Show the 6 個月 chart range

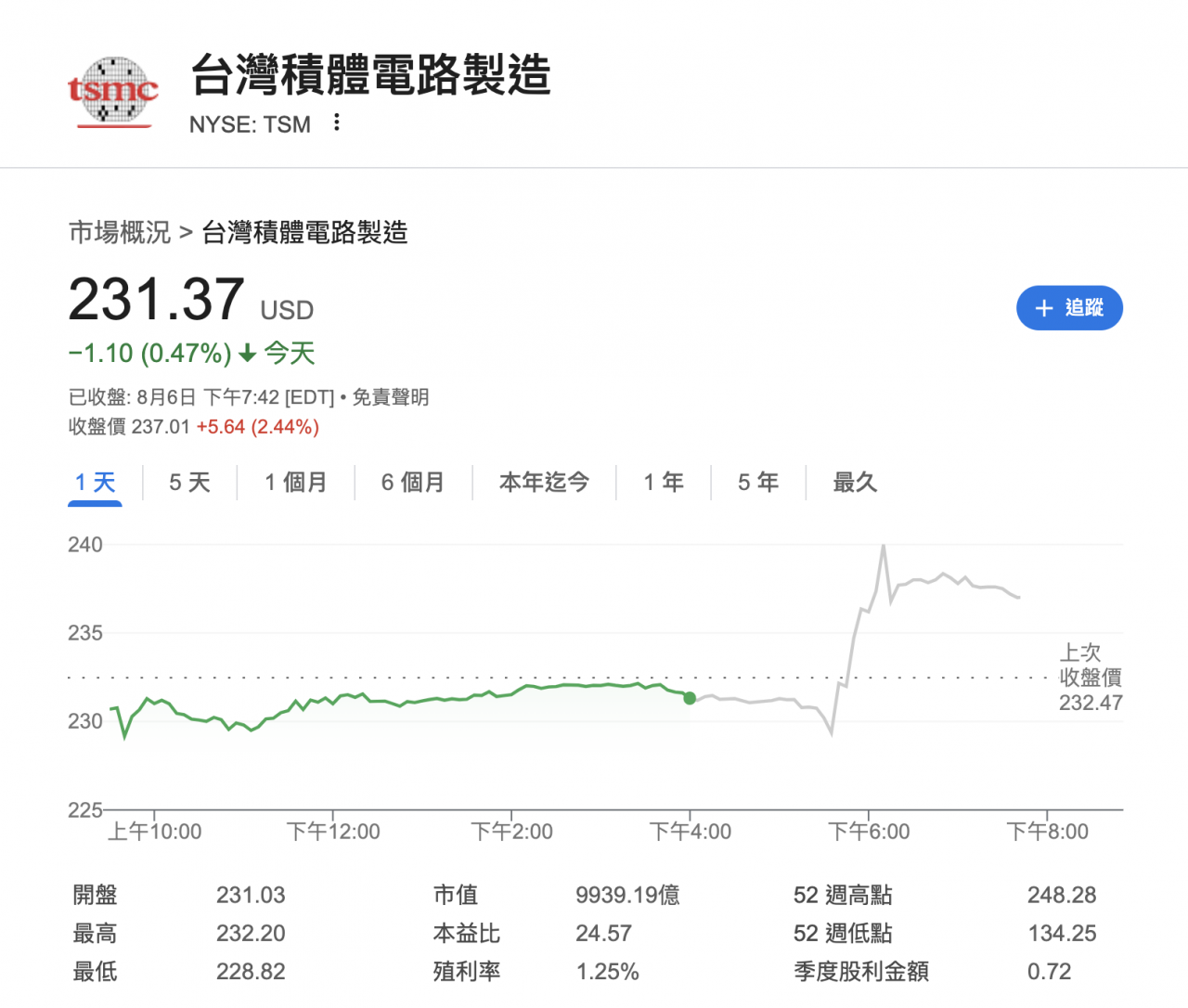(x=412, y=483)
